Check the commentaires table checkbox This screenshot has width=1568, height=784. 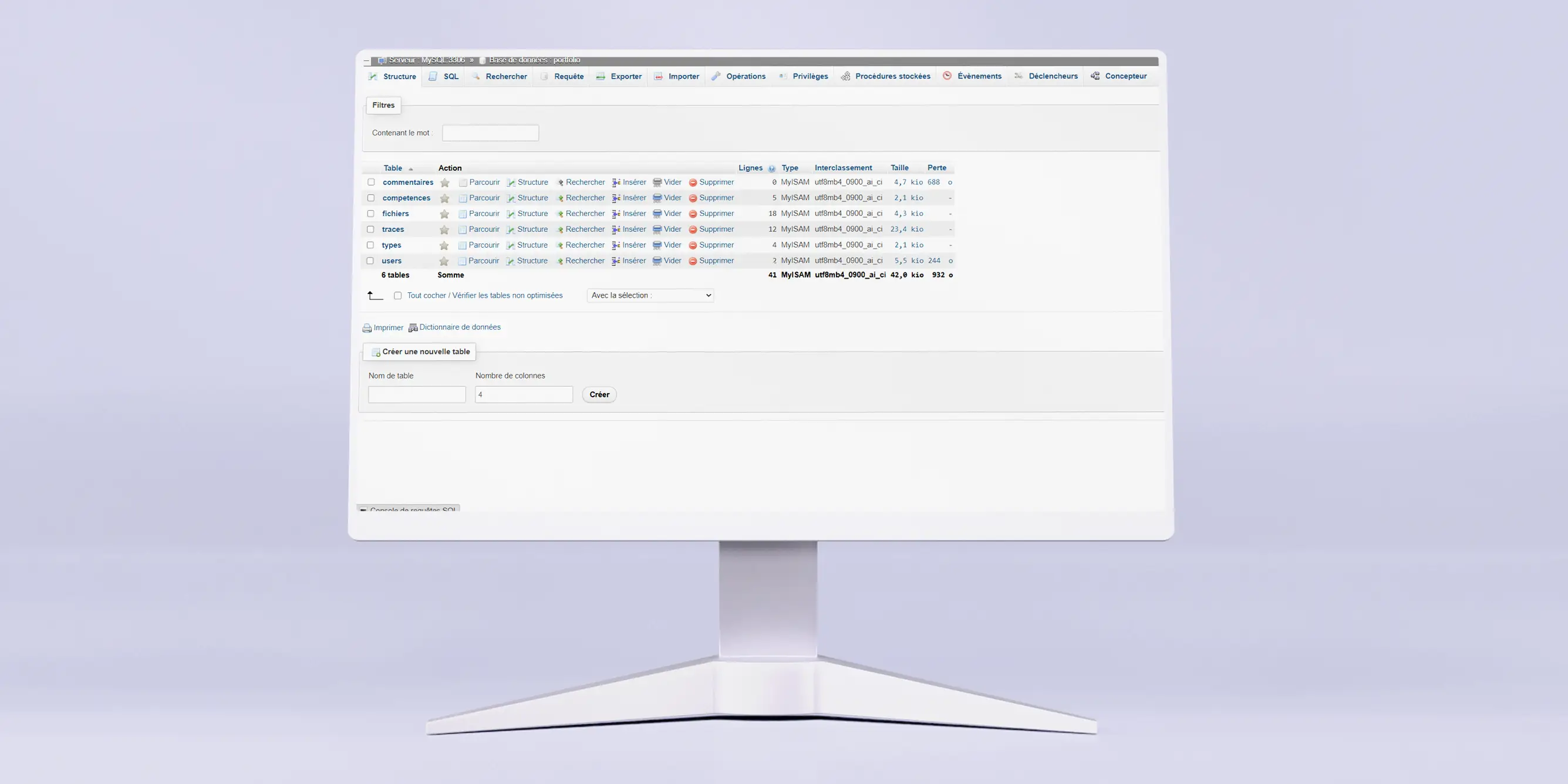370,182
